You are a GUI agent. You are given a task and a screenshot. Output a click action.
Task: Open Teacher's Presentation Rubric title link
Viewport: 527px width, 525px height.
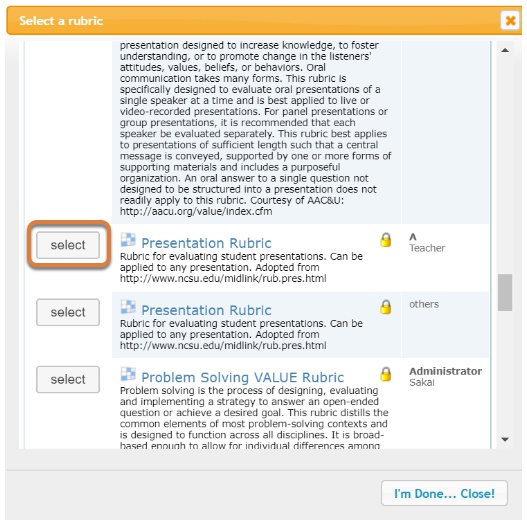tap(206, 243)
